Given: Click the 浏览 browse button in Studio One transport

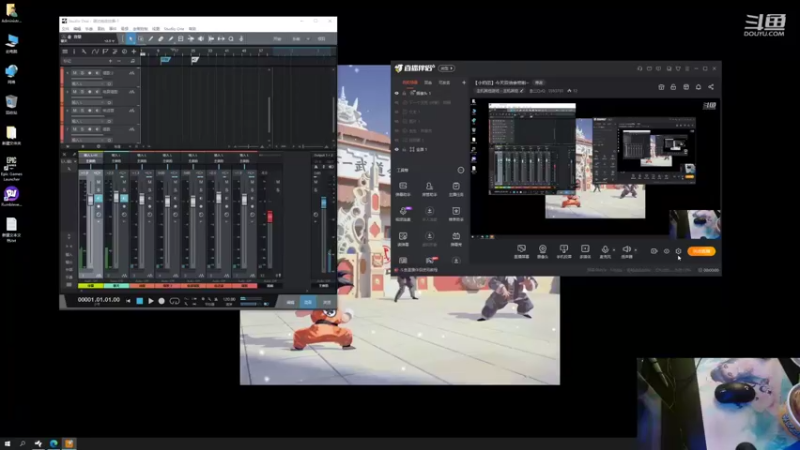Looking at the screenshot, I should click(327, 302).
